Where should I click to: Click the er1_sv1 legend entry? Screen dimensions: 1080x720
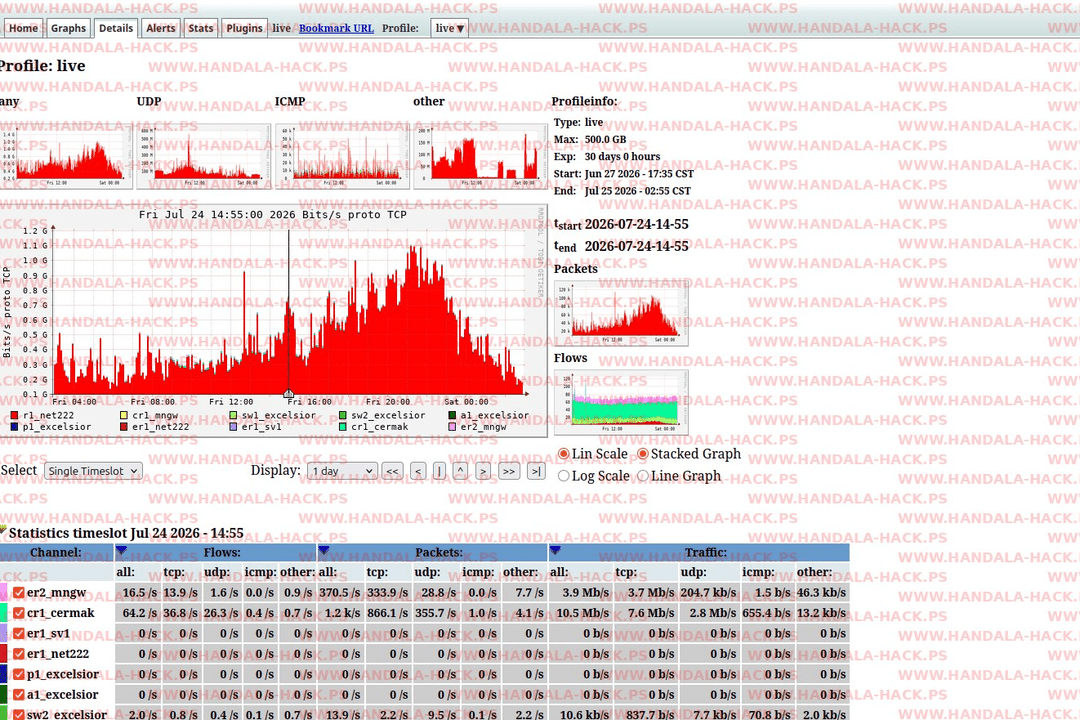tap(255, 427)
